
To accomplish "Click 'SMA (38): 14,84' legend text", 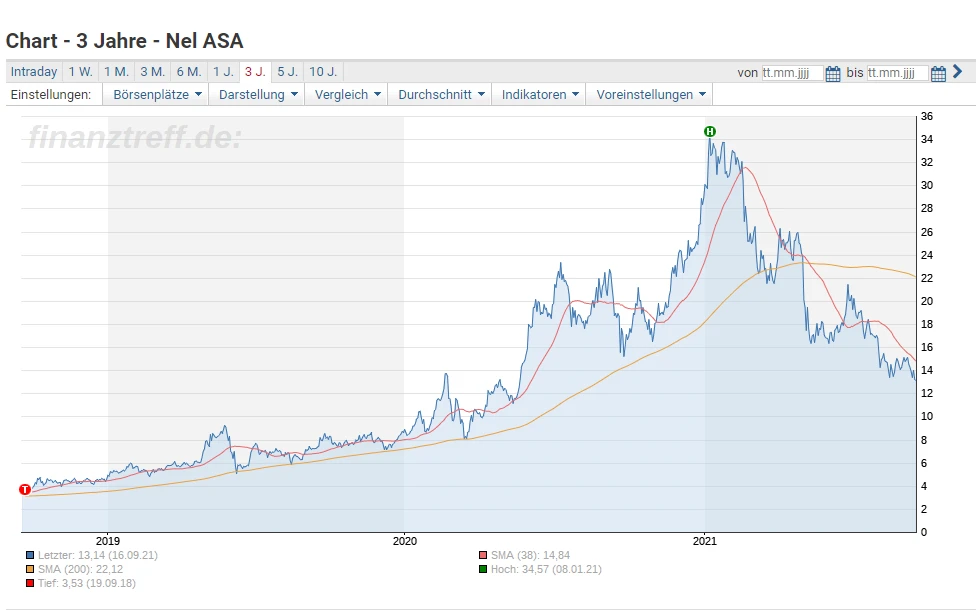I will coord(530,555).
